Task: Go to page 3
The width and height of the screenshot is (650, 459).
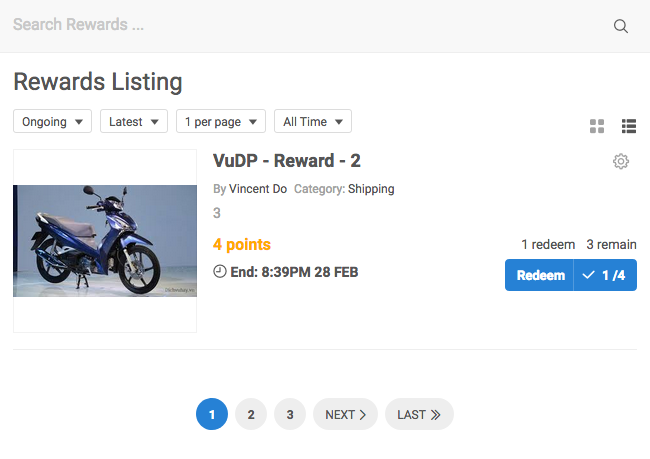Action: pos(290,414)
